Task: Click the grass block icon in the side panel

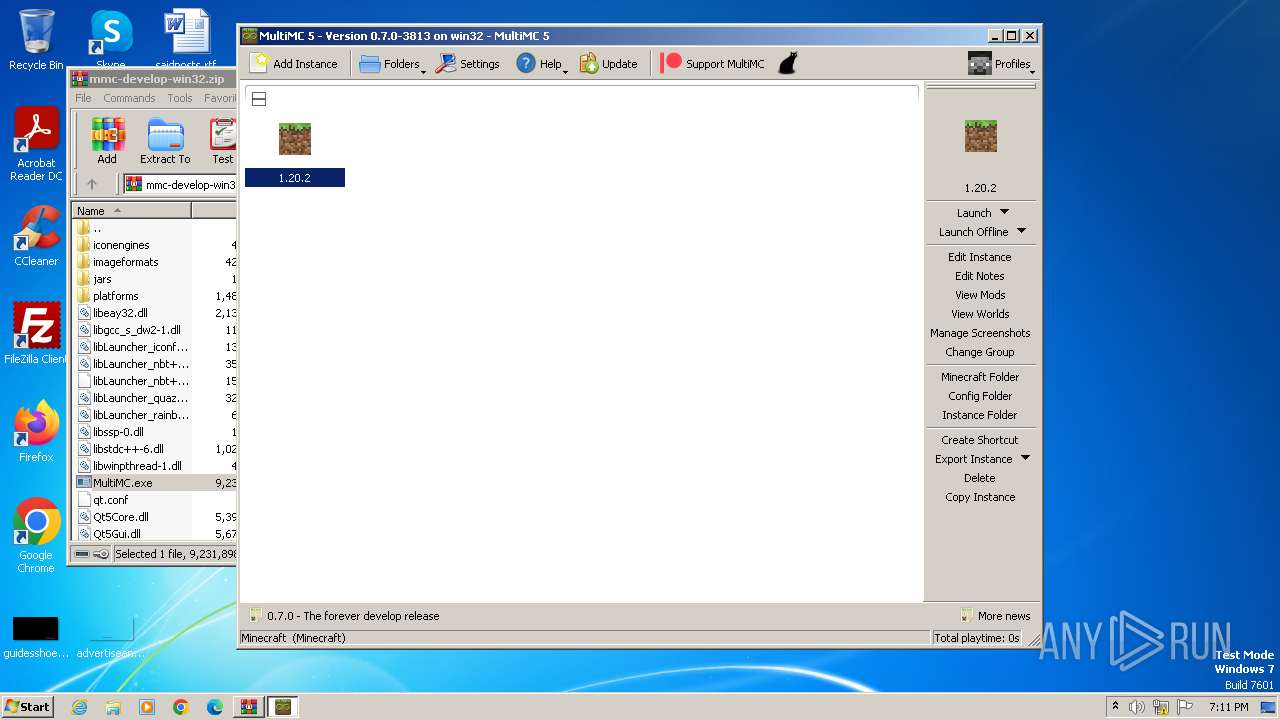Action: pos(980,135)
